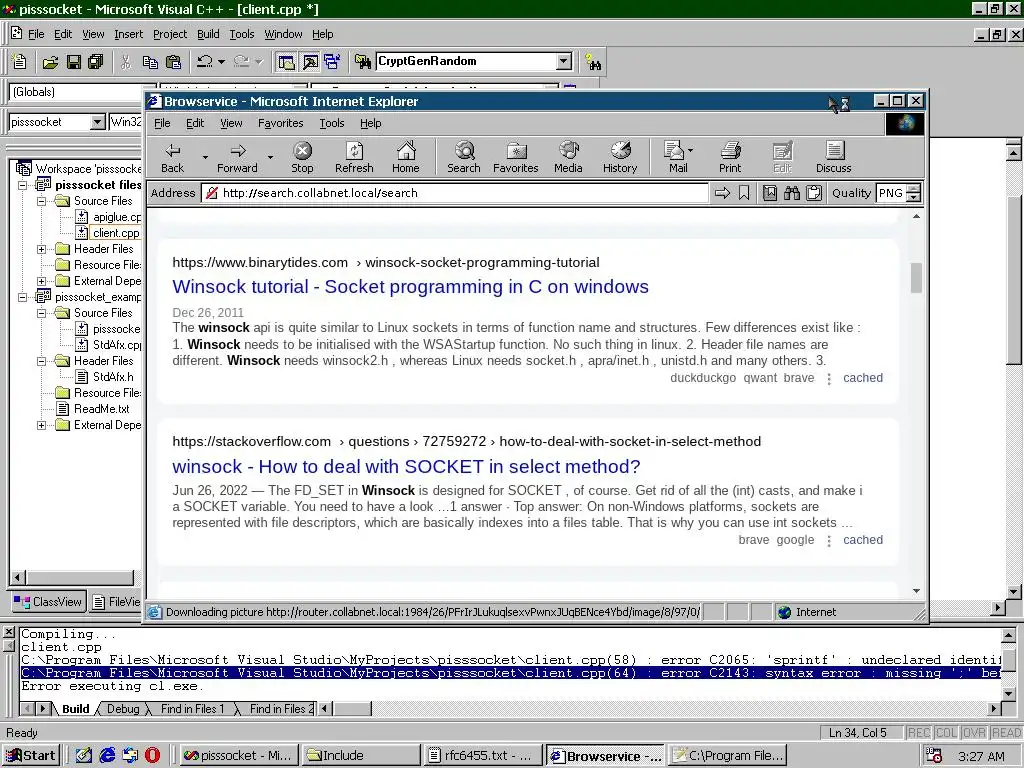Collapse the pisssocket files tree node
The height and width of the screenshot is (768, 1024).
(x=23, y=185)
